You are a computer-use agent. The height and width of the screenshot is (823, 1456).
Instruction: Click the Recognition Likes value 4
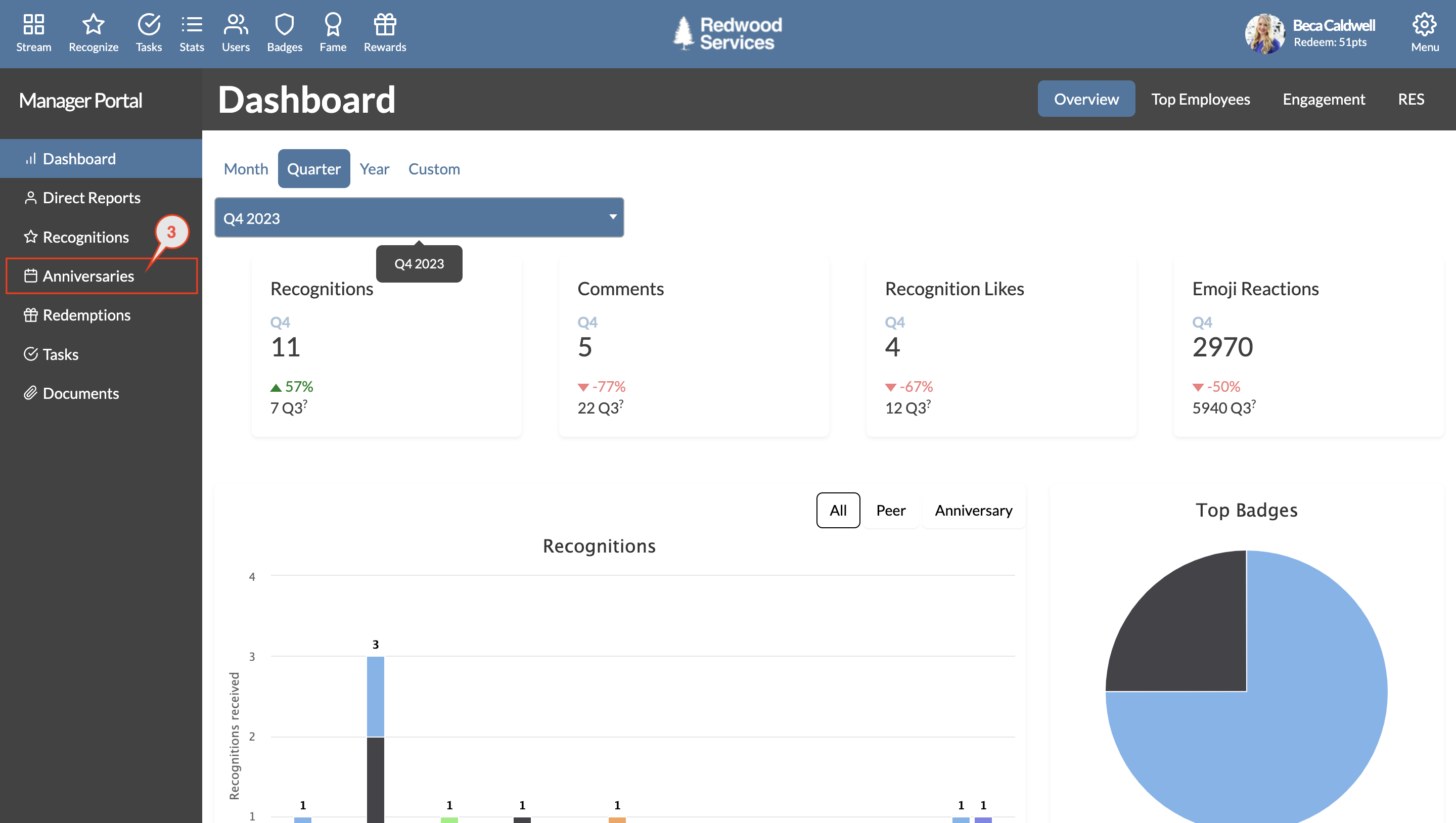coord(892,346)
